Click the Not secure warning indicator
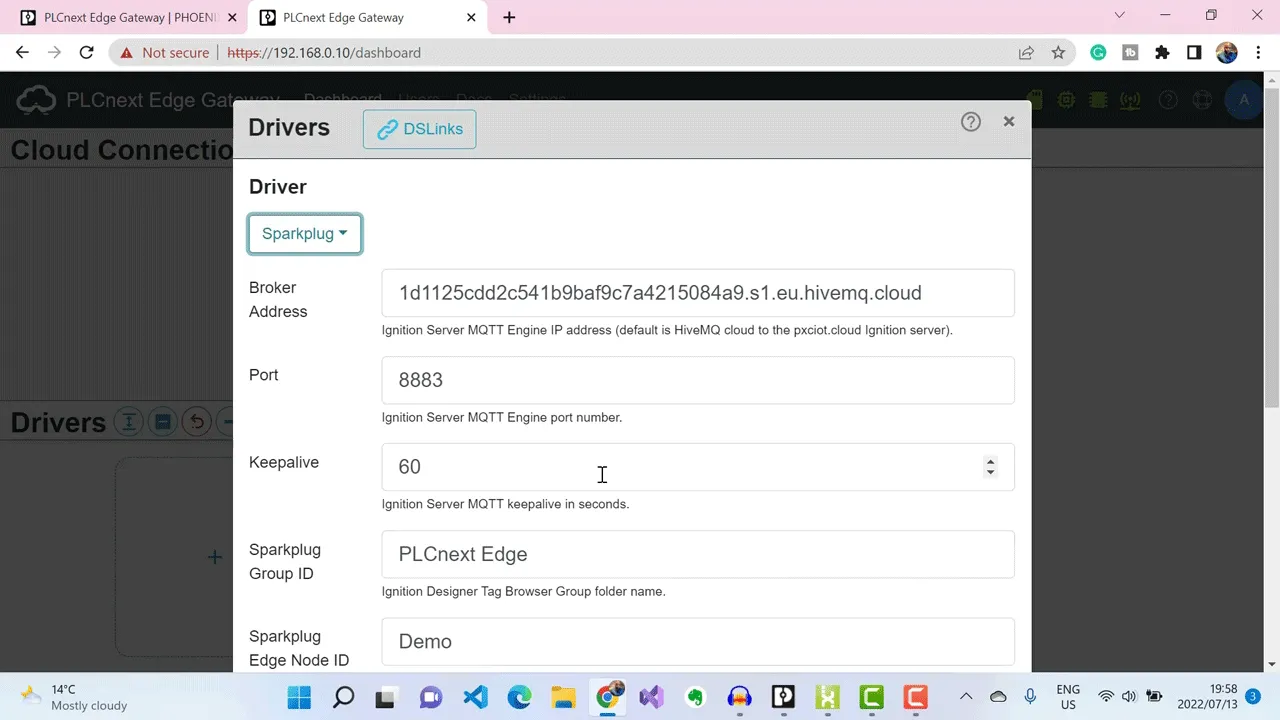 165,53
